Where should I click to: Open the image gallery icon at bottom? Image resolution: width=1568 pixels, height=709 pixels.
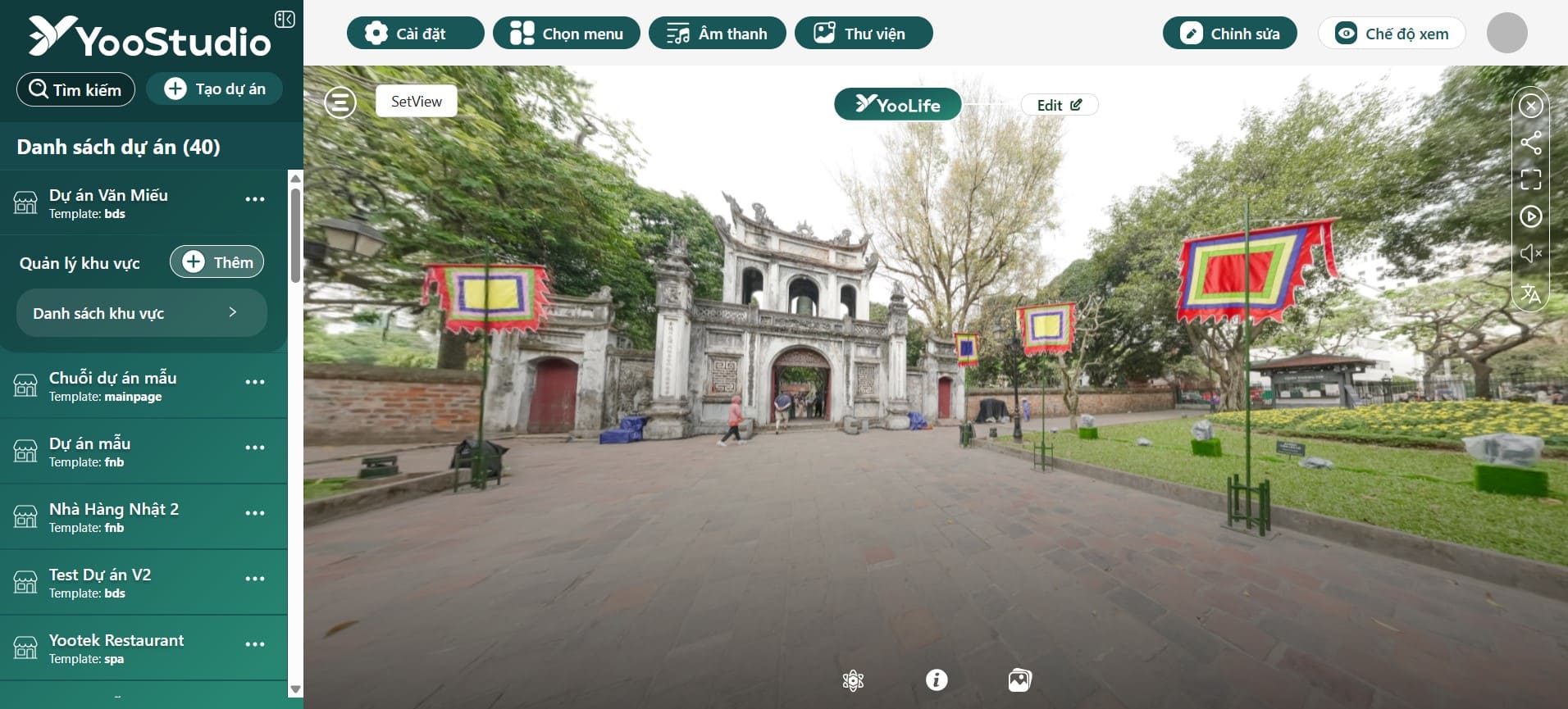click(x=1019, y=680)
